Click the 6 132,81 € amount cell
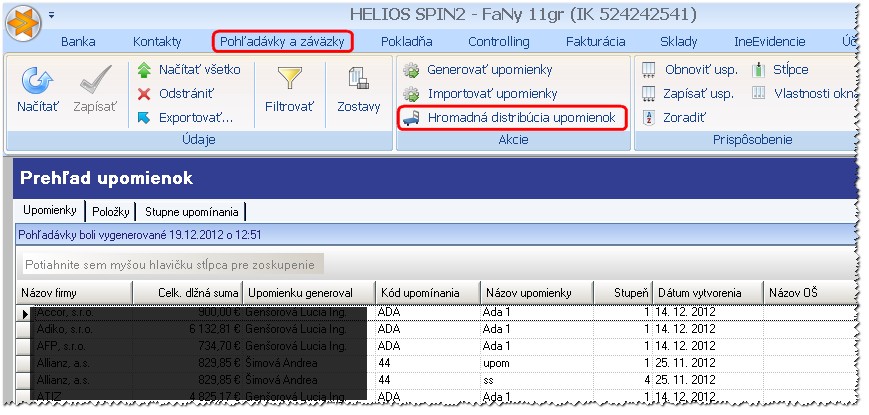The height and width of the screenshot is (415, 869). click(188, 329)
